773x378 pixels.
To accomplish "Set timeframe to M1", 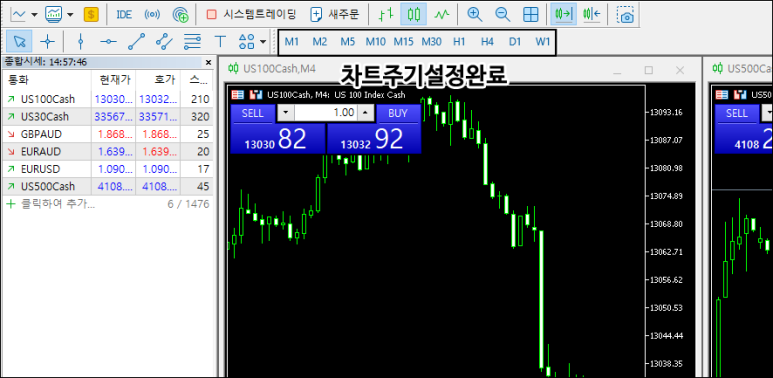I will [292, 42].
